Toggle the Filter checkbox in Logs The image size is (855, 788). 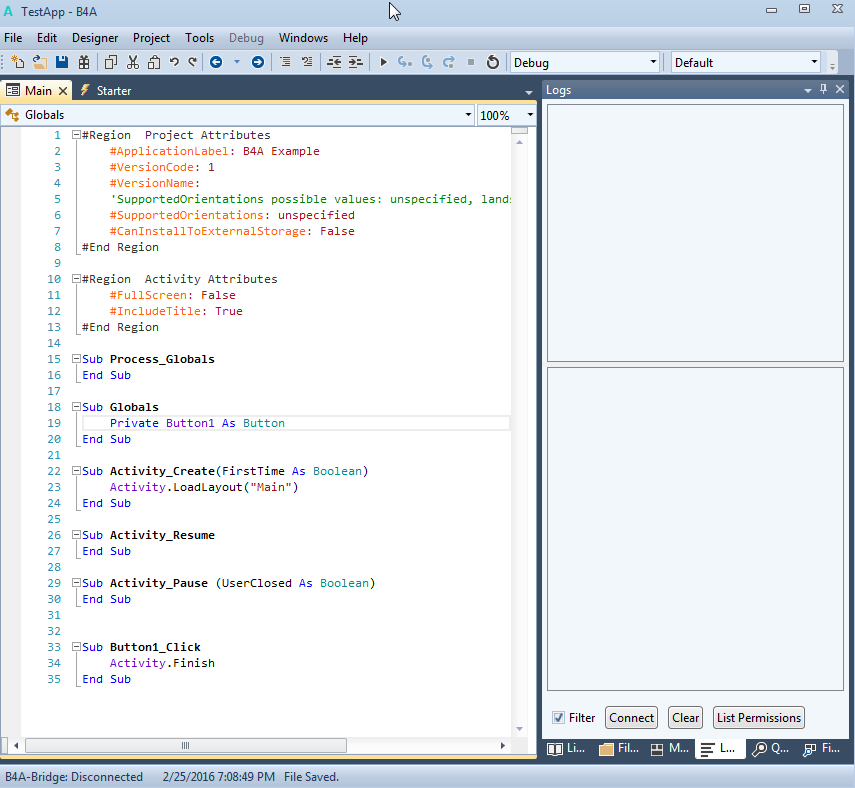[x=559, y=718]
